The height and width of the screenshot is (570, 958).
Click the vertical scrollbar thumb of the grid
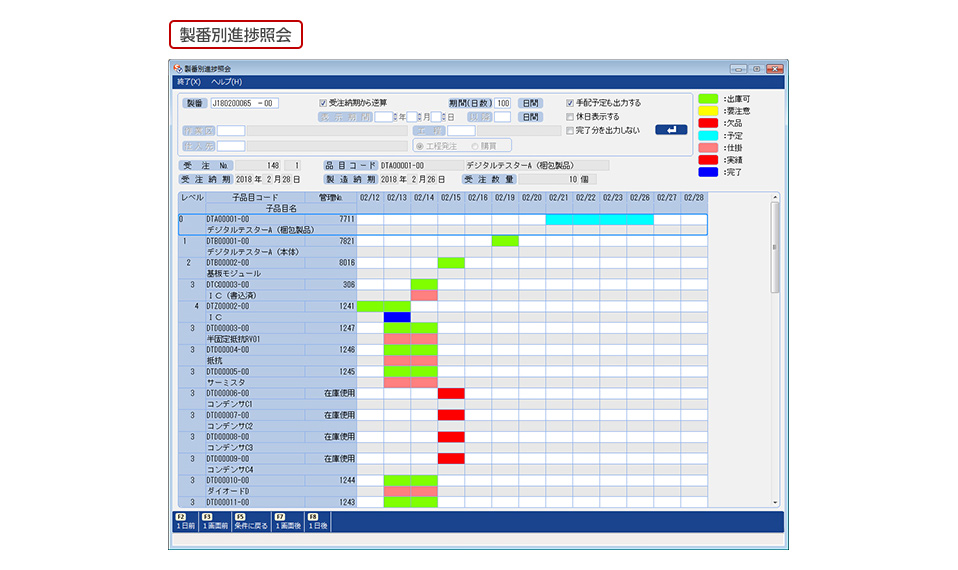(x=775, y=247)
